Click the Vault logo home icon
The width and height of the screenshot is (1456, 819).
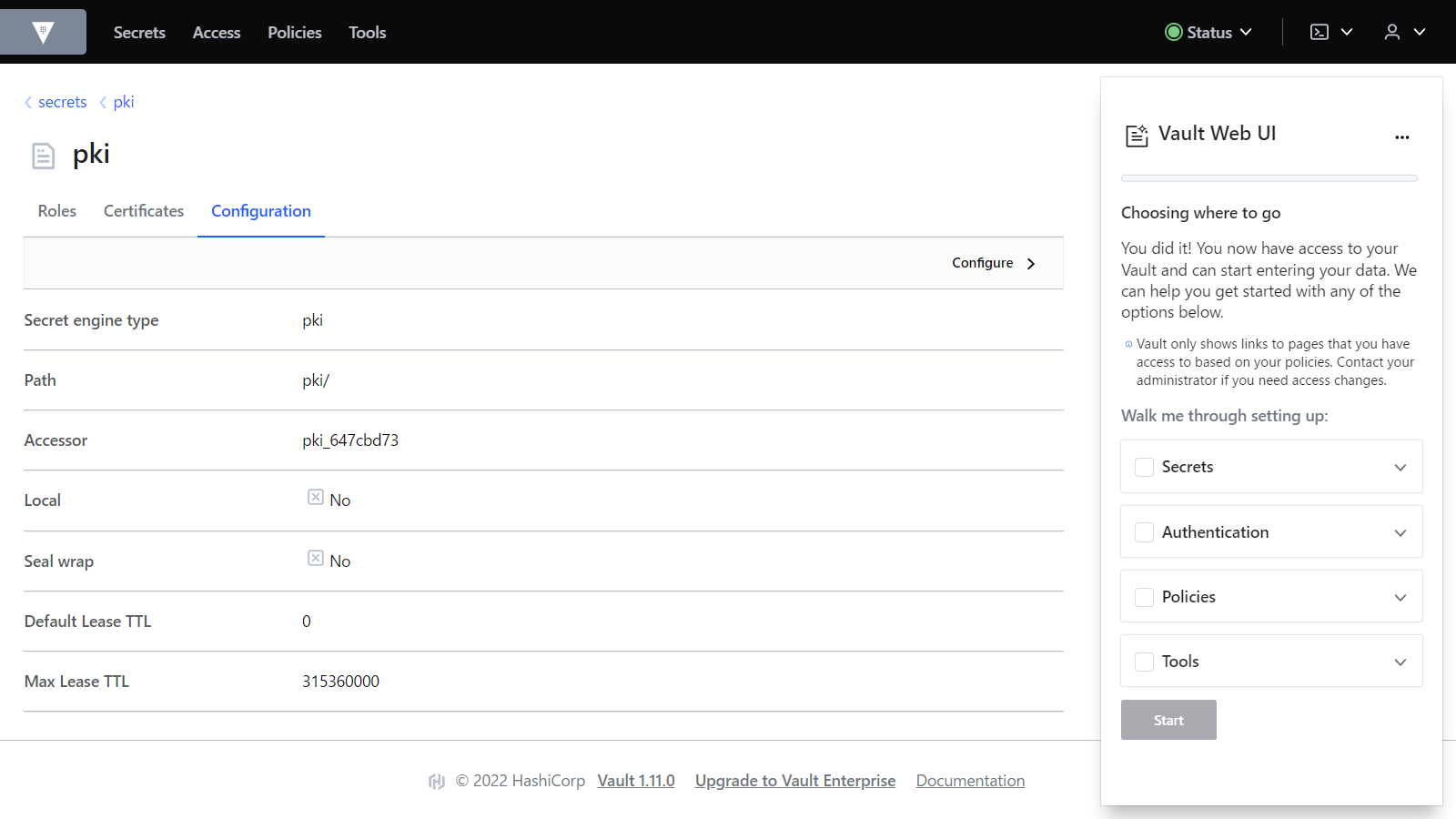(x=43, y=33)
